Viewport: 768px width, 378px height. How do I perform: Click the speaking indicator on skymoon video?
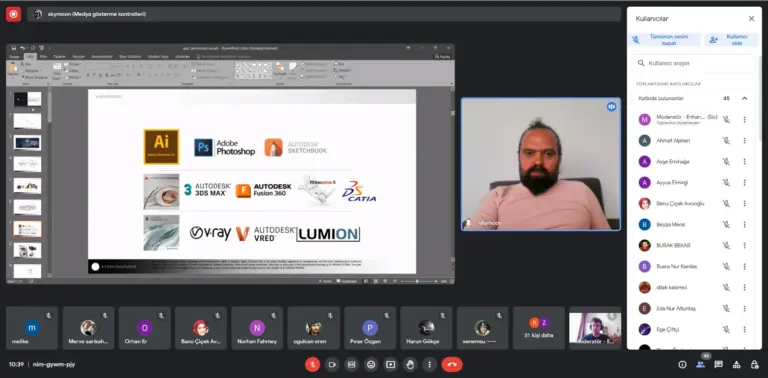click(x=611, y=106)
